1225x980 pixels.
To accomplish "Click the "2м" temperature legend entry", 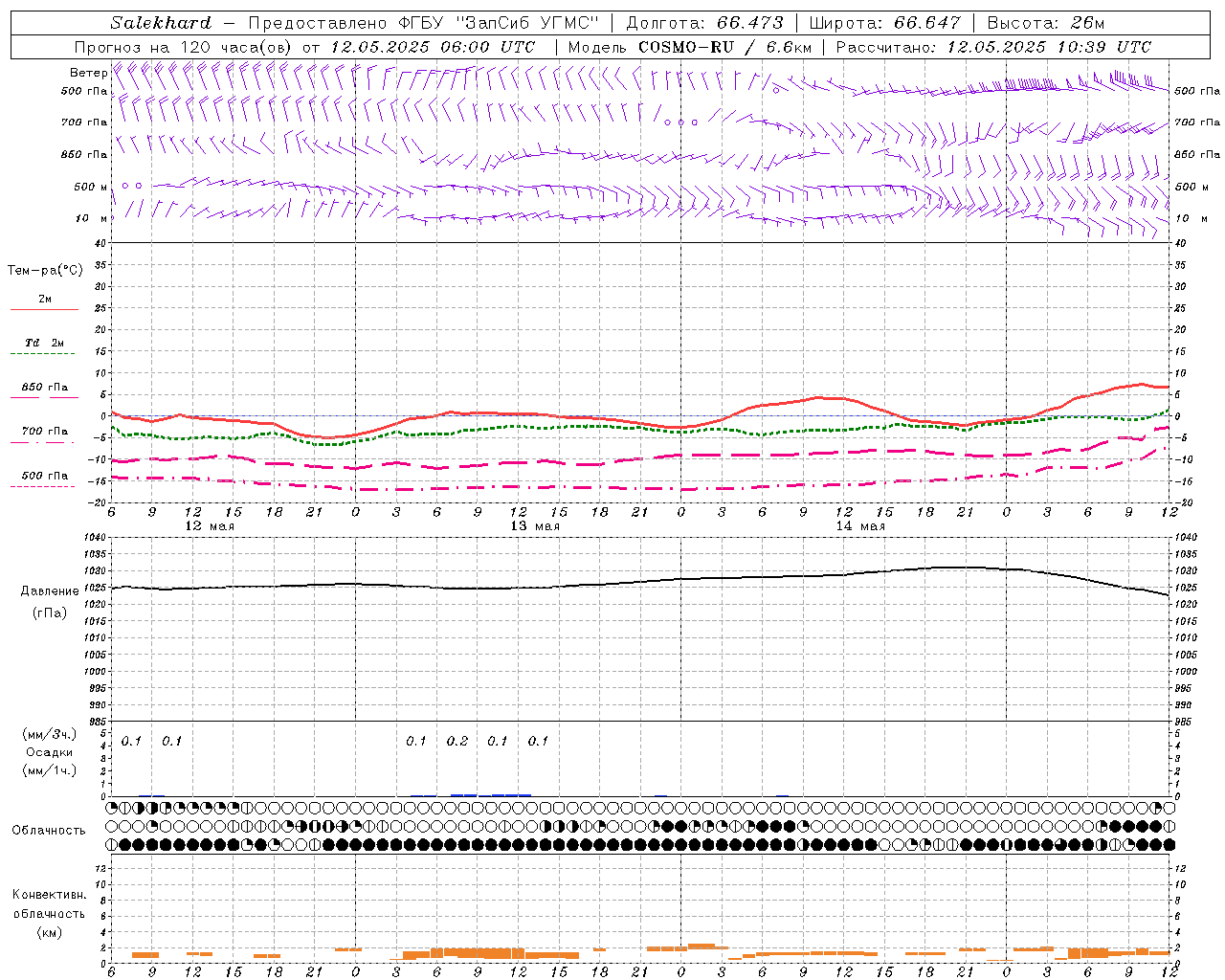I will pyautogui.click(x=45, y=299).
